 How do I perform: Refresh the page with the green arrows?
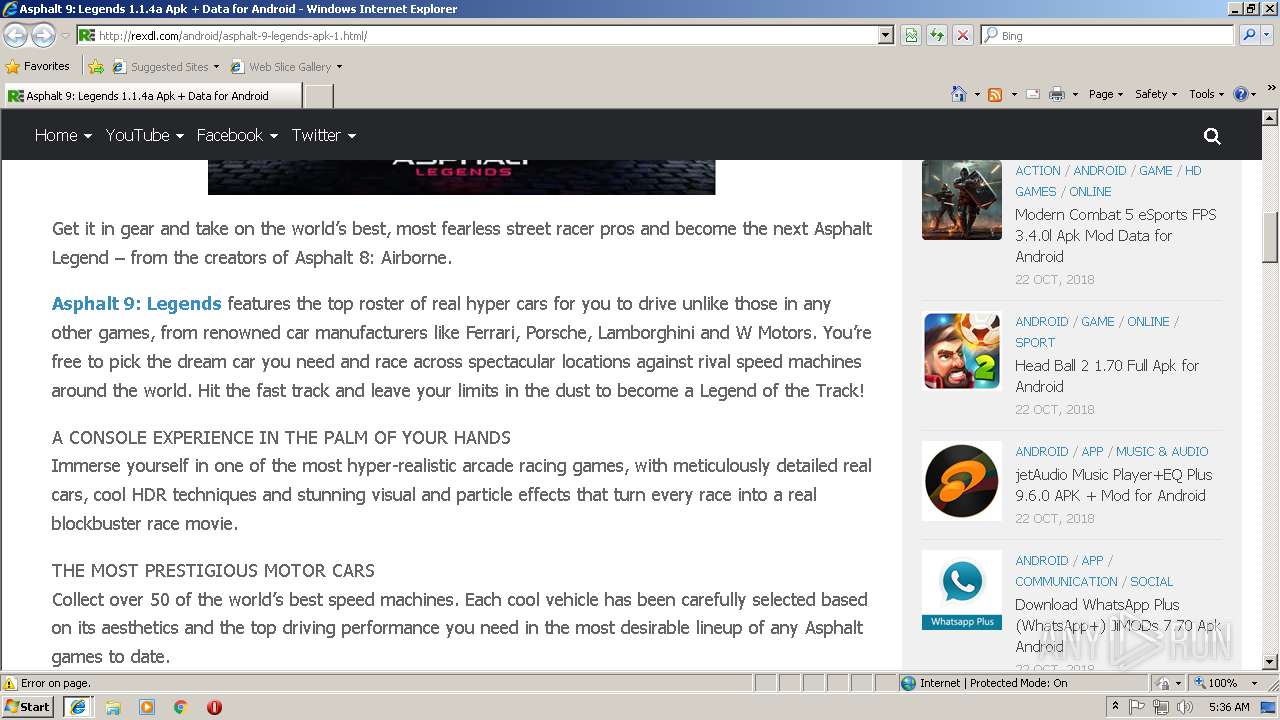point(937,35)
